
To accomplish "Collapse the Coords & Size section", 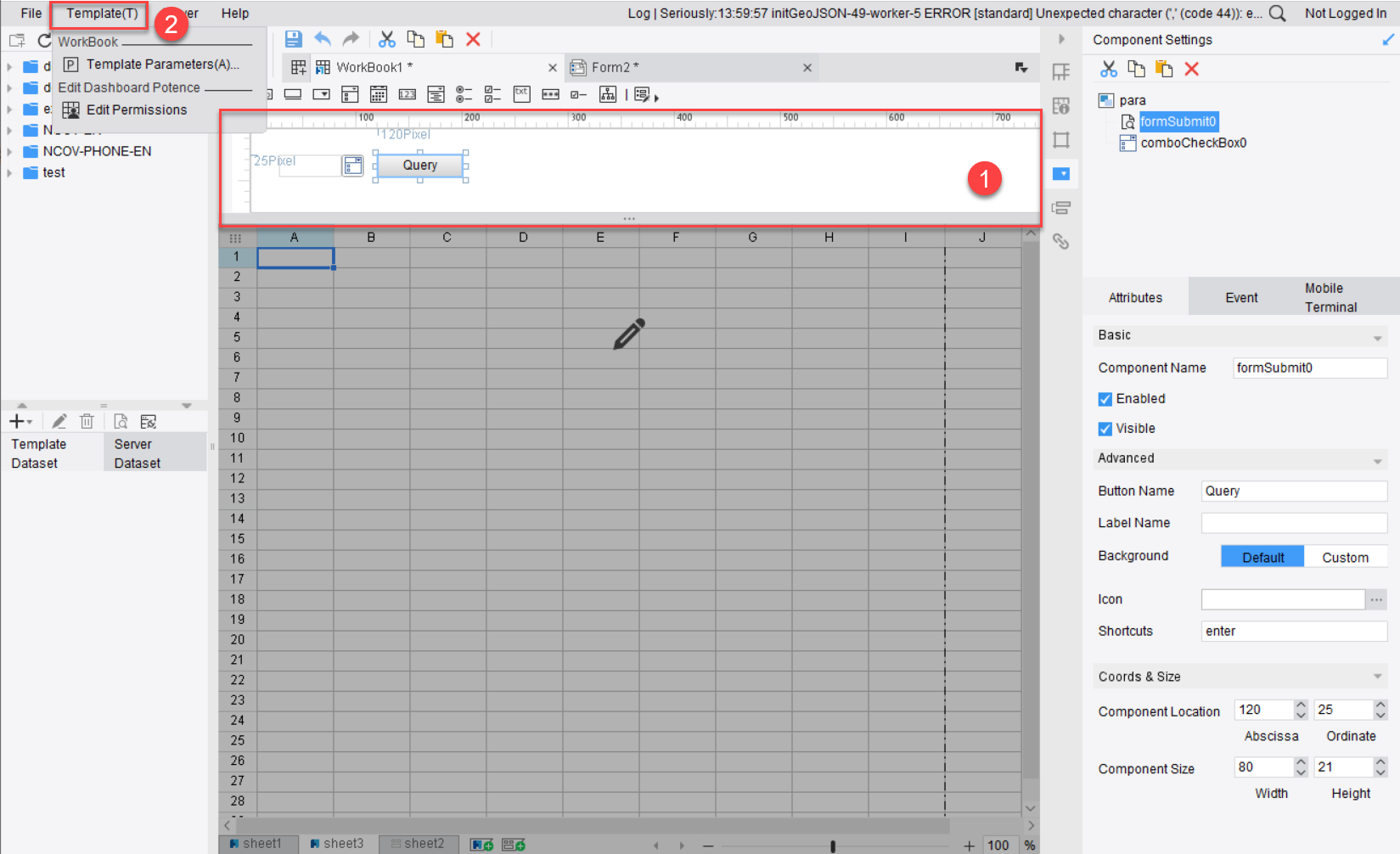I will pos(1377,677).
